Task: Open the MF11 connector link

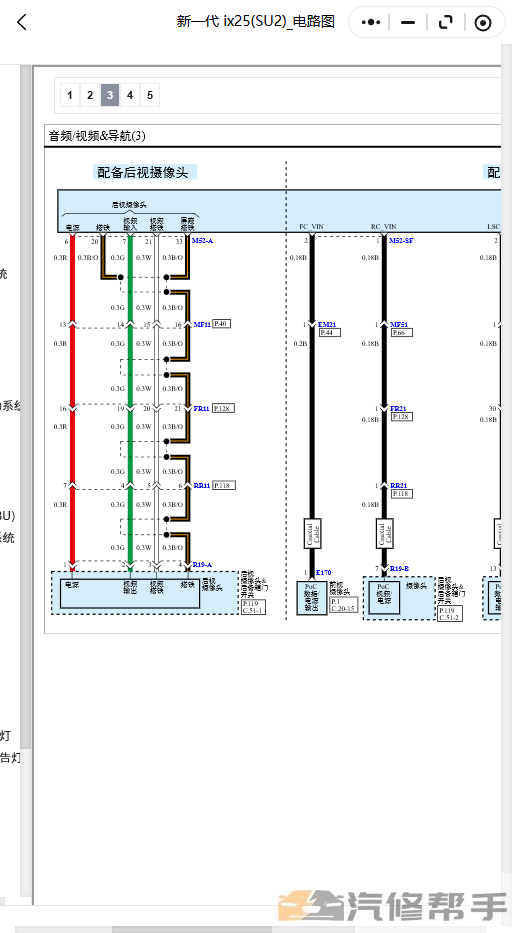Action: pyautogui.click(x=202, y=324)
